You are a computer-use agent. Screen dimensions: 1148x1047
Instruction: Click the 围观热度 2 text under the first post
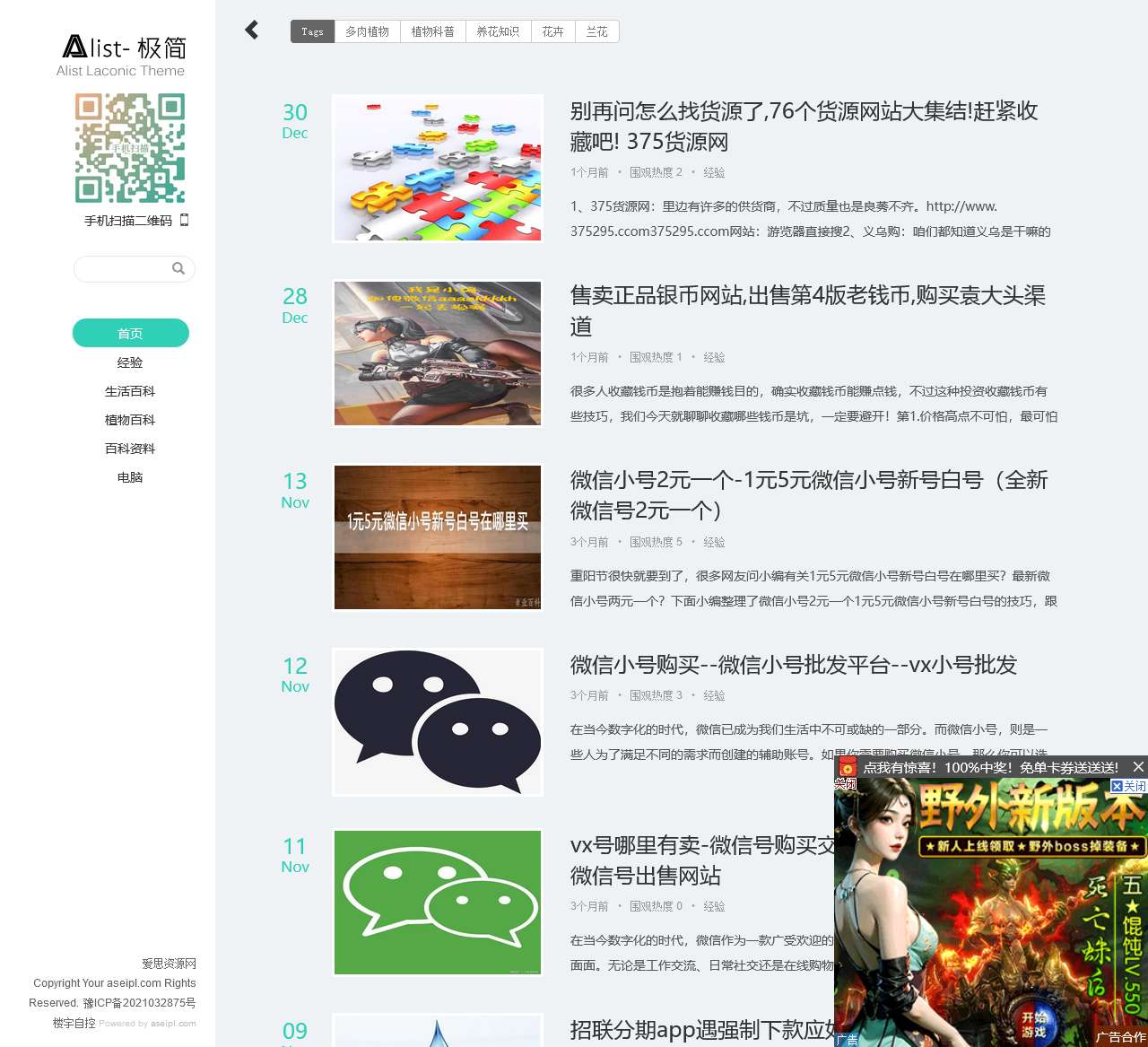tap(656, 172)
